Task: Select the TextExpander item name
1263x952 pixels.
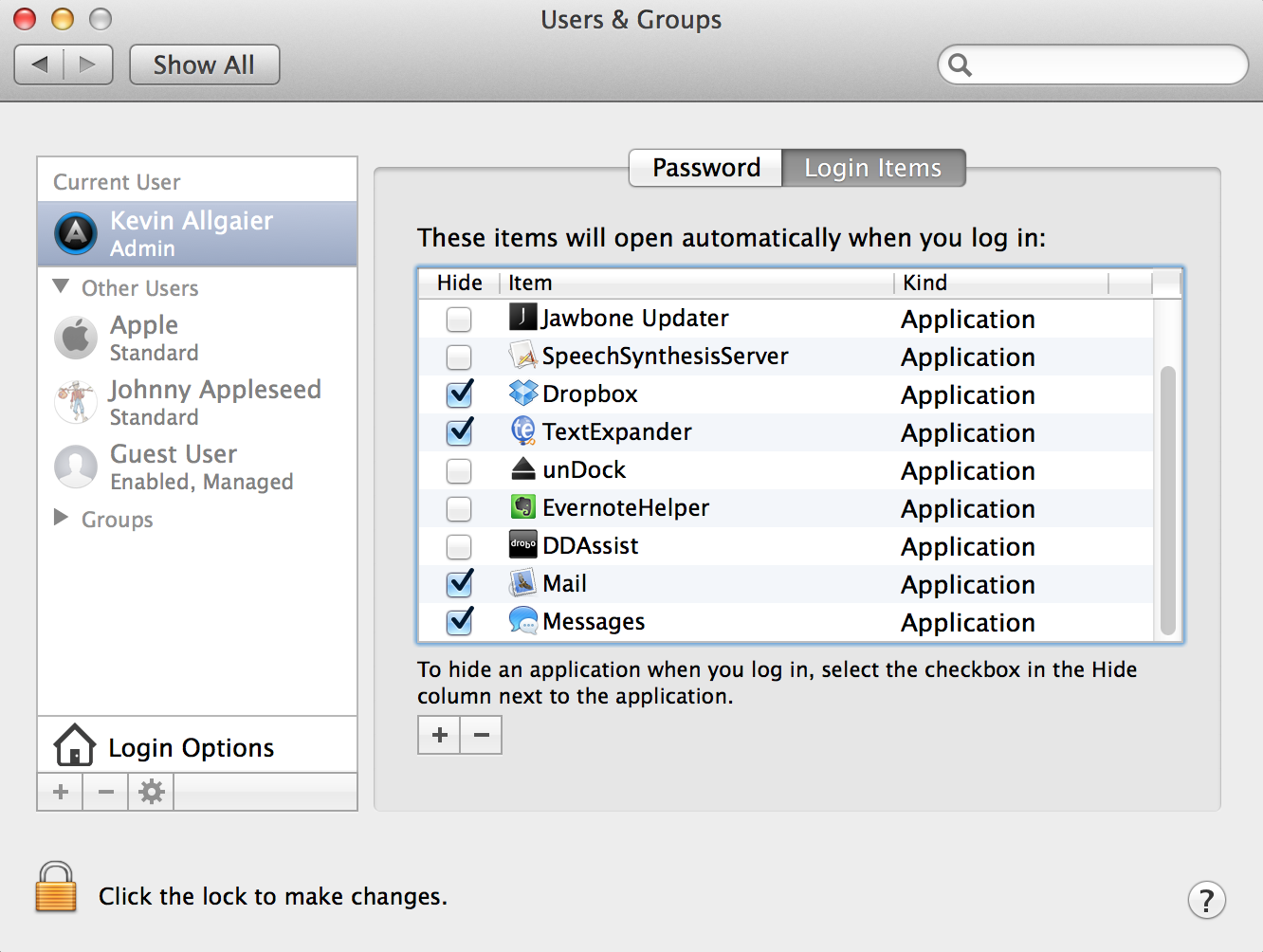Action: 617,431
